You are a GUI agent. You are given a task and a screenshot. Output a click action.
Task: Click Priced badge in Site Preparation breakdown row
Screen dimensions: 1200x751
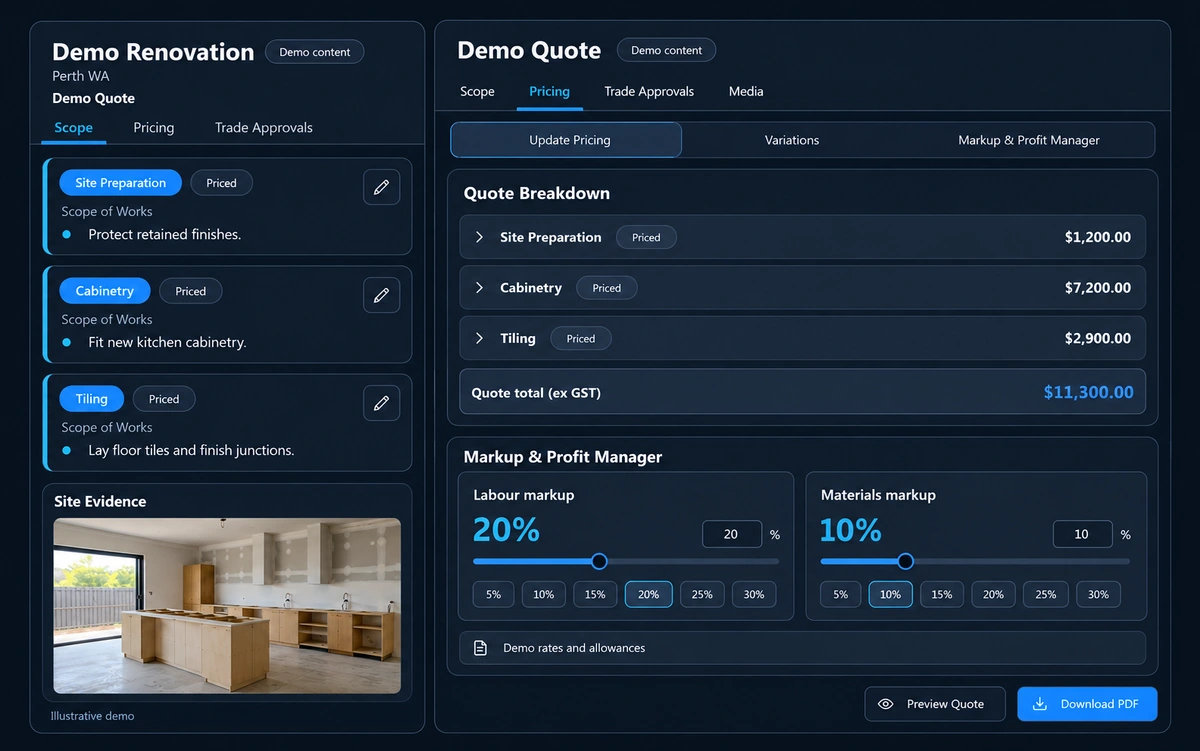pyautogui.click(x=646, y=237)
